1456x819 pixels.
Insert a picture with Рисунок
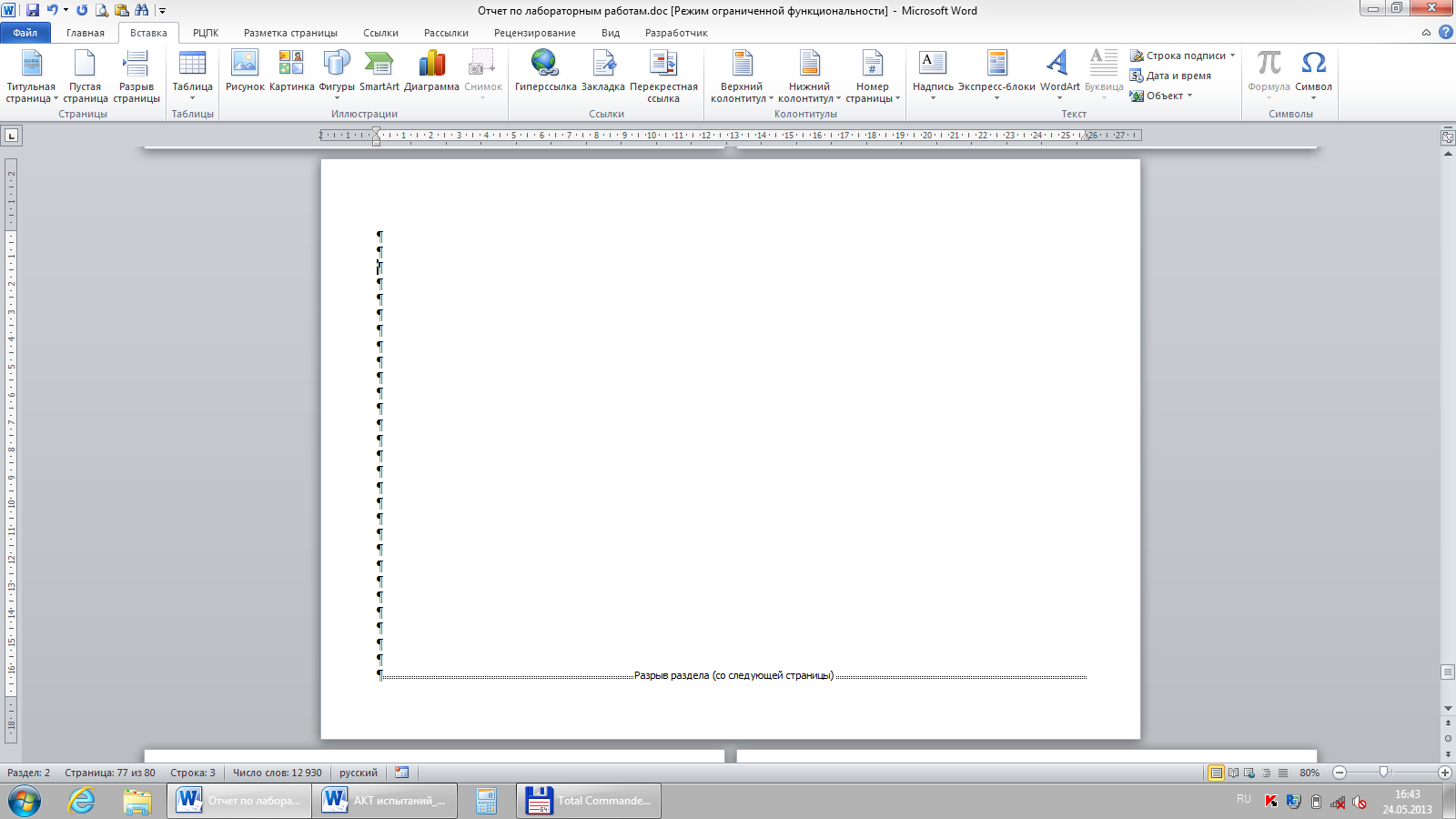click(x=245, y=71)
